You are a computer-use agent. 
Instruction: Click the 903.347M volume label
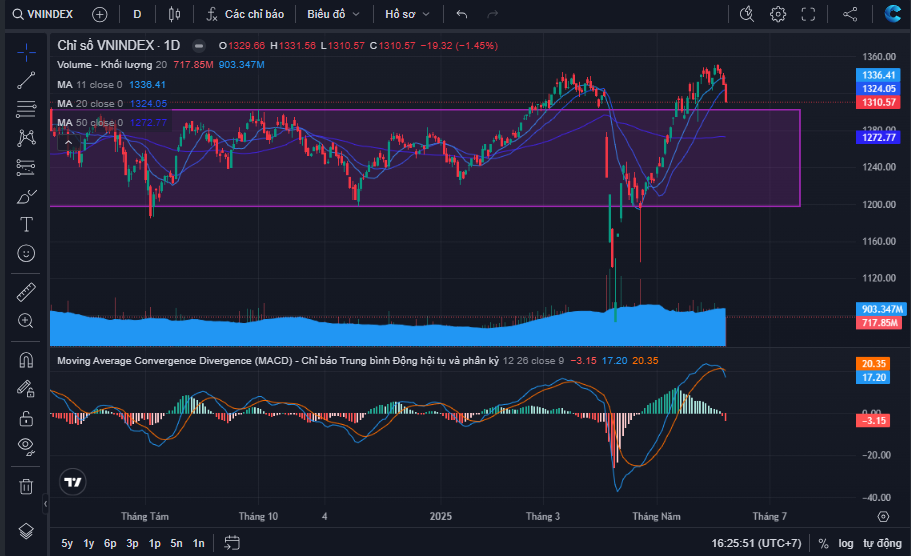[880, 309]
